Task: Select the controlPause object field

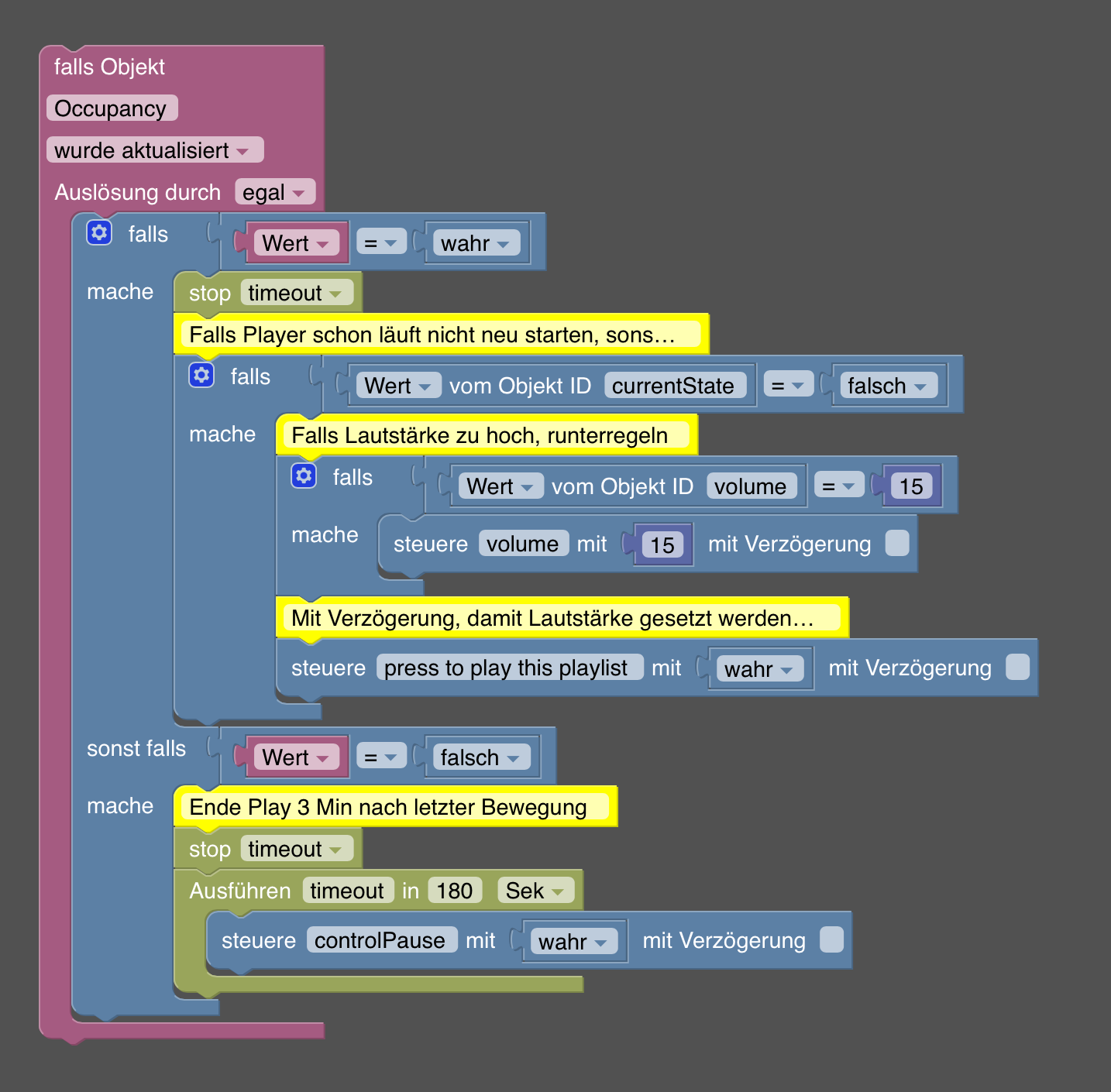Action: (x=382, y=940)
